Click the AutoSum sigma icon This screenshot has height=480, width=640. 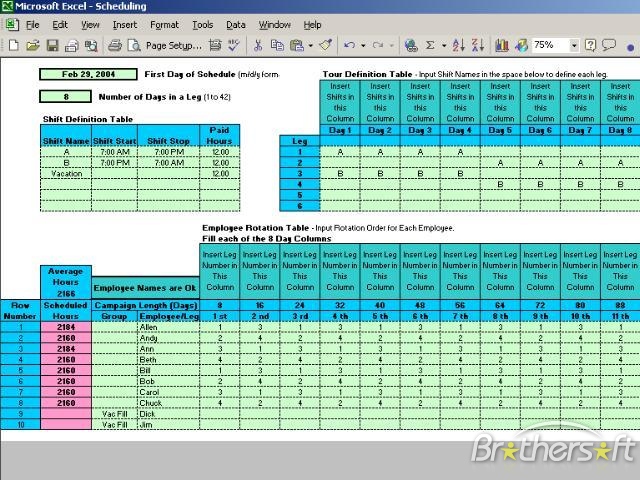click(431, 45)
